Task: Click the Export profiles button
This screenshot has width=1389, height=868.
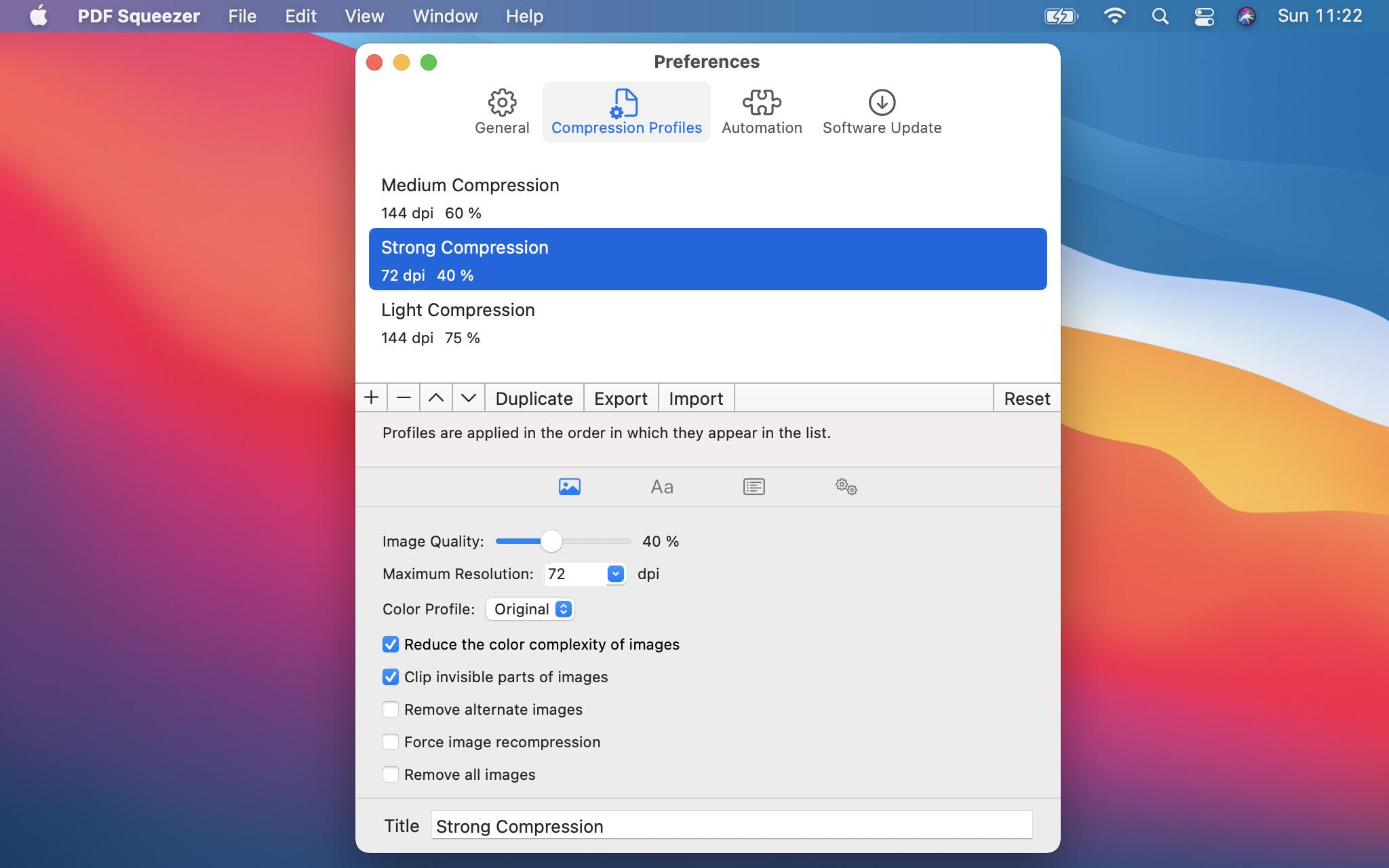Action: click(621, 398)
